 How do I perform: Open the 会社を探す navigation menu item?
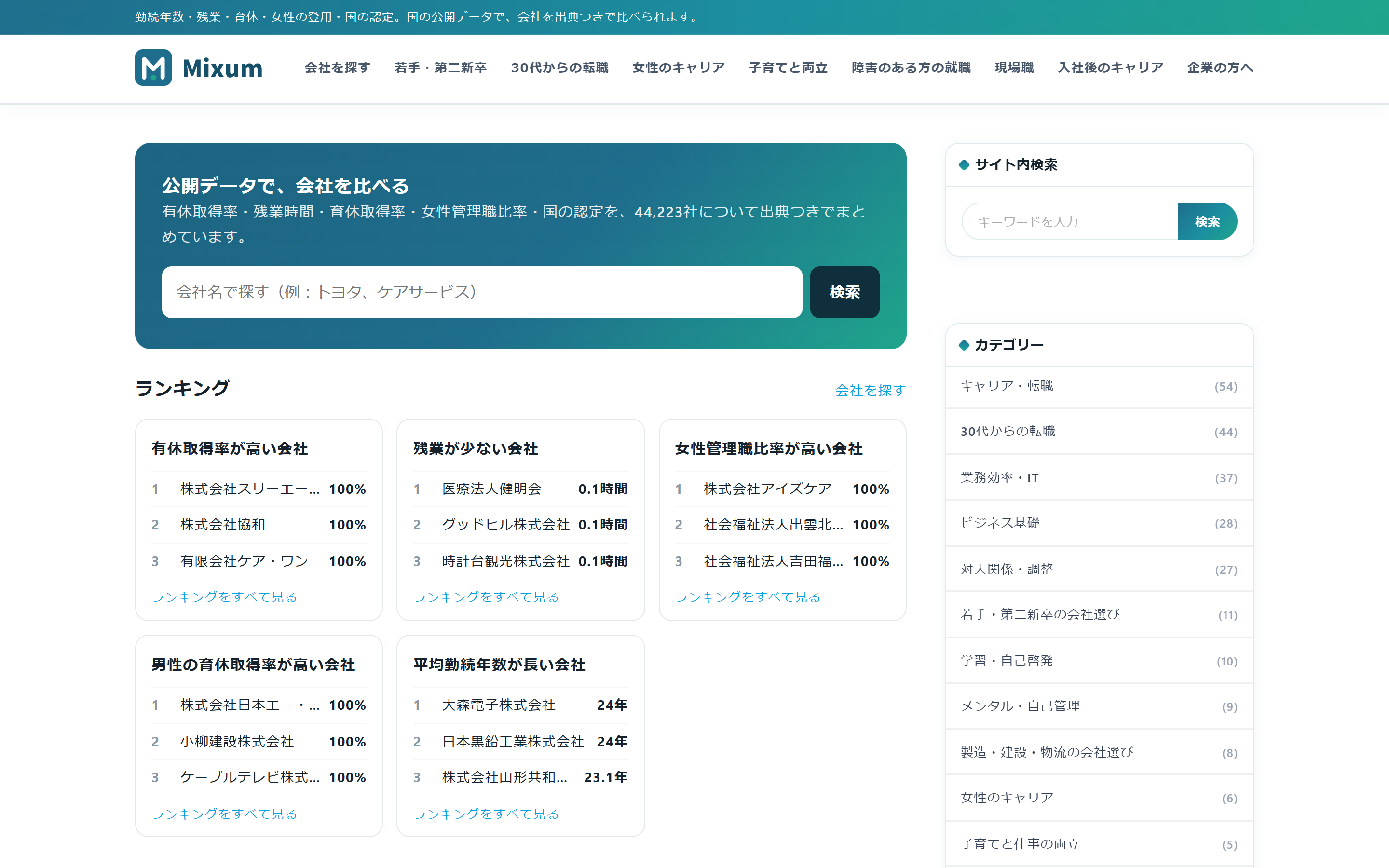pyautogui.click(x=338, y=68)
